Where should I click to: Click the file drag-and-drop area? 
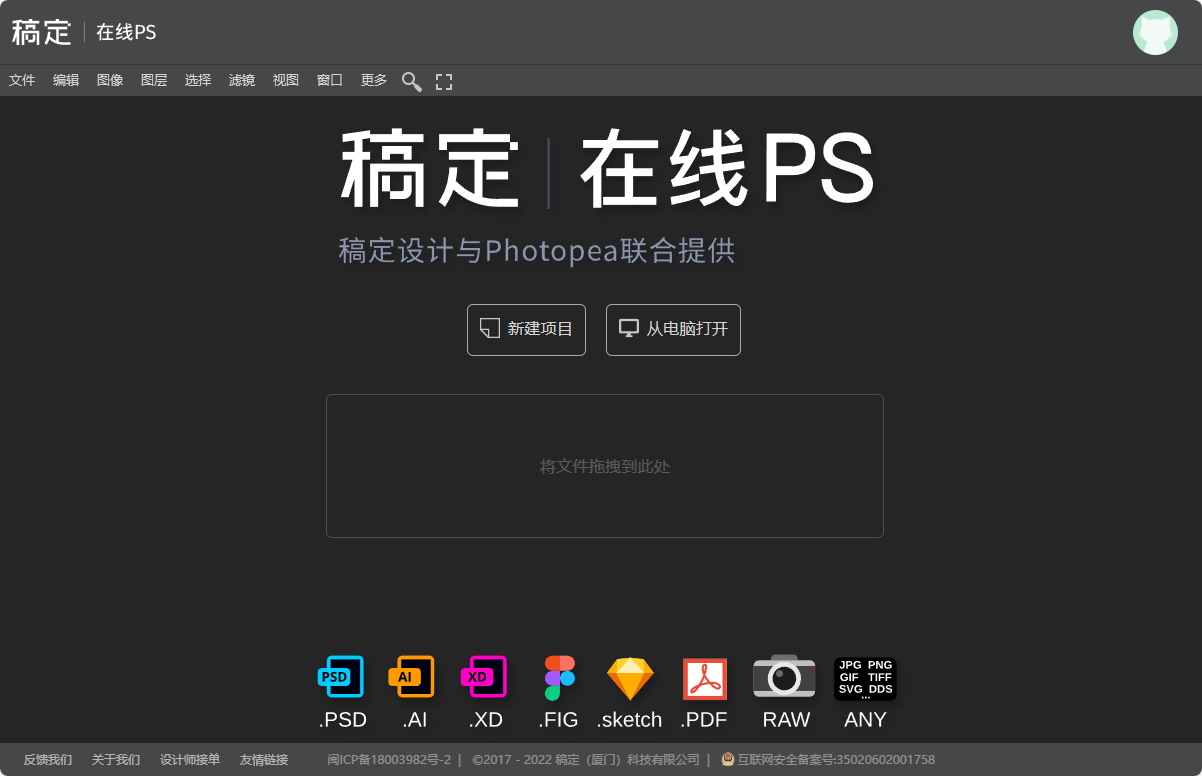coord(604,465)
